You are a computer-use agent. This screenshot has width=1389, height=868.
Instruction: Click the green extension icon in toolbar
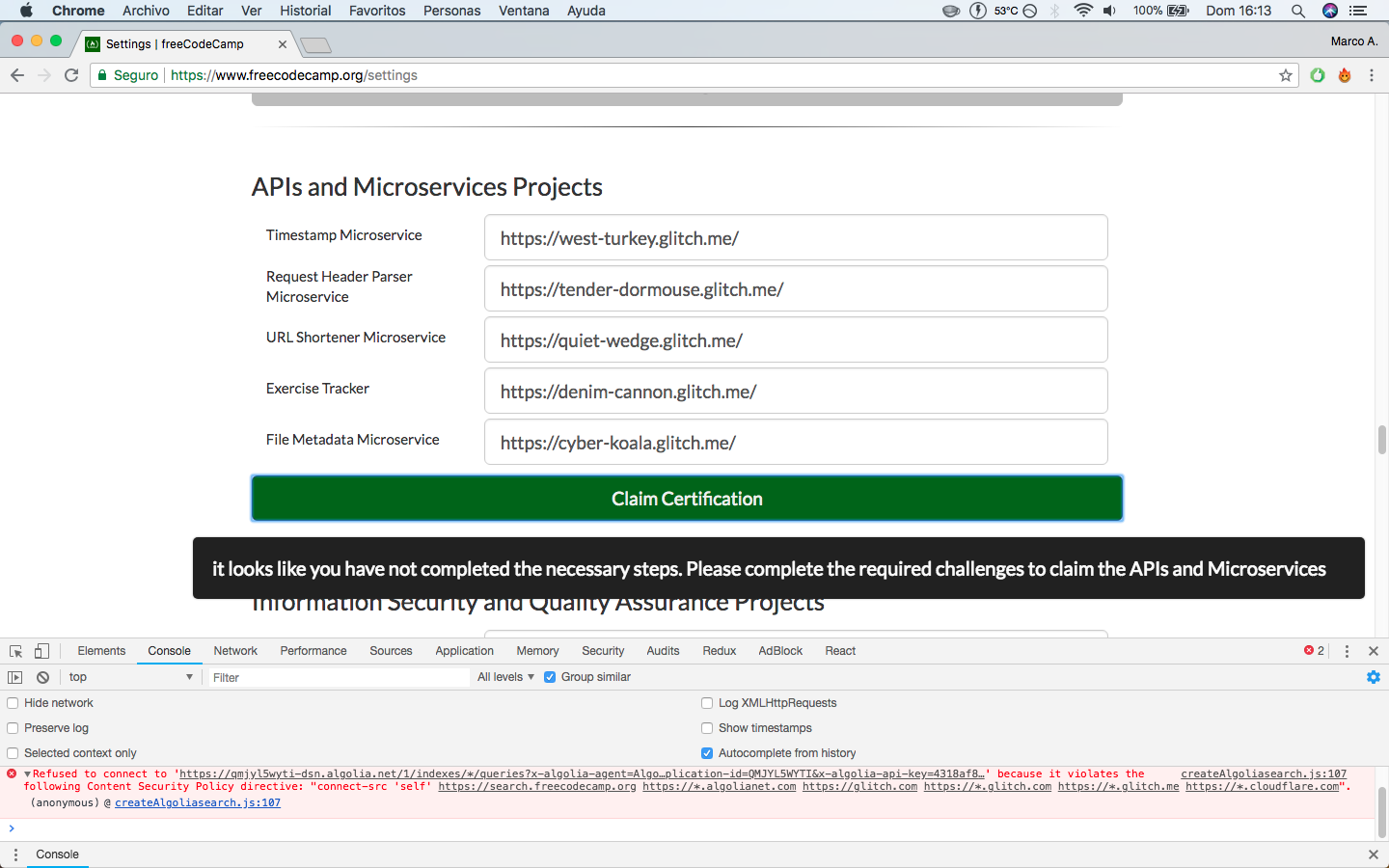tap(1318, 75)
